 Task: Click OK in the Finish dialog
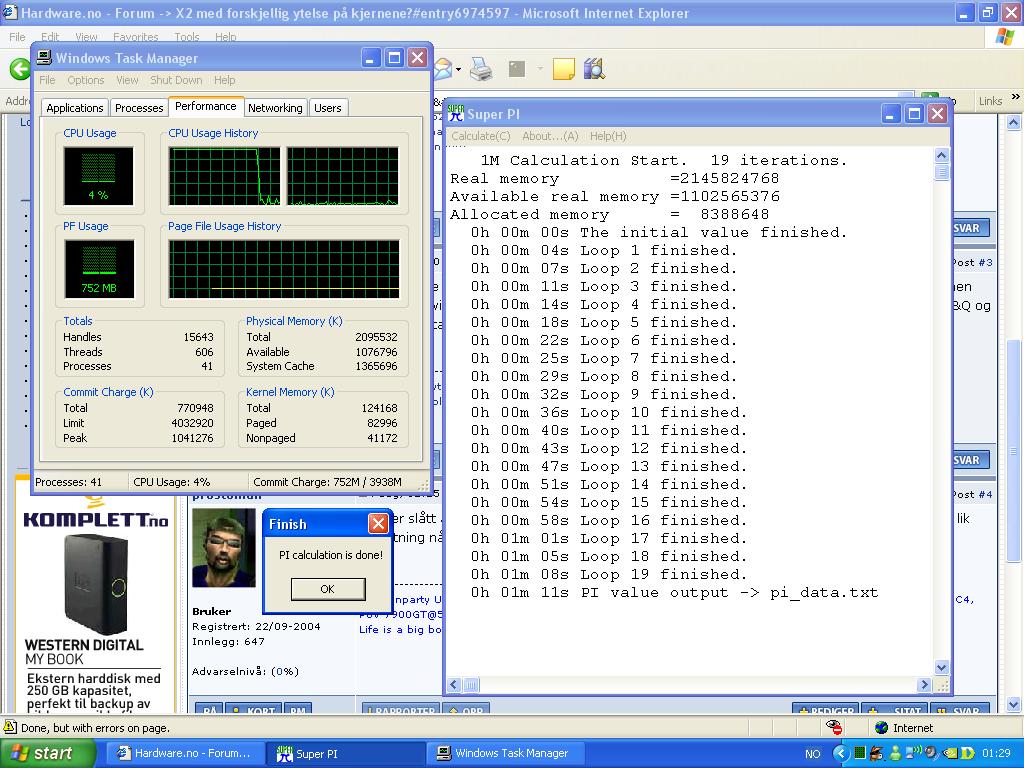tap(328, 588)
